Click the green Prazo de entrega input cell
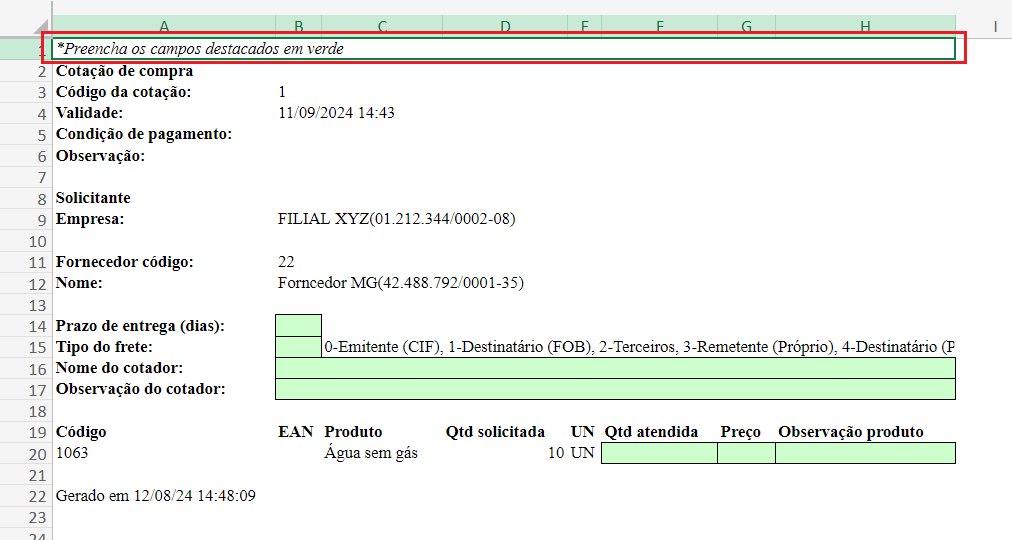 pos(298,325)
